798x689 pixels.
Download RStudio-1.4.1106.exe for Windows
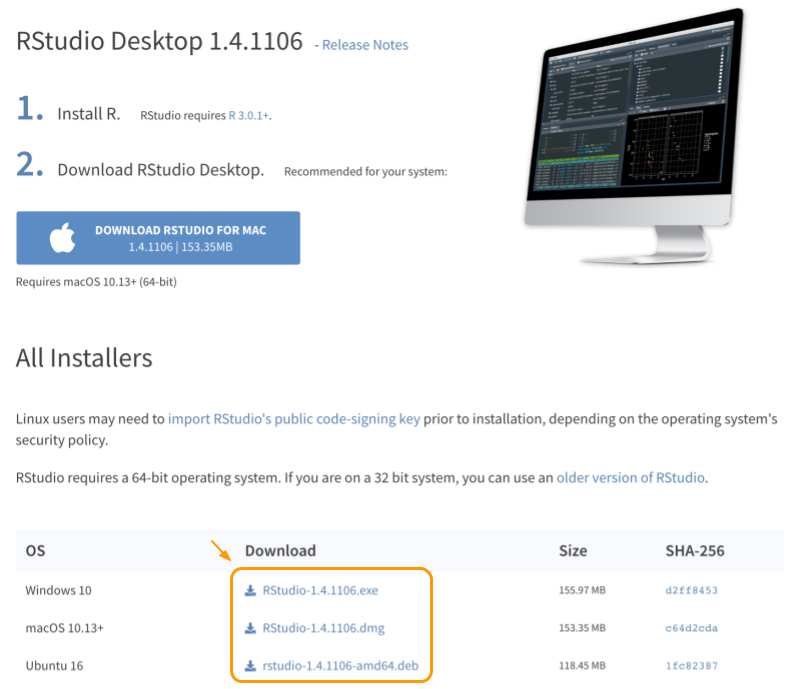click(x=320, y=590)
